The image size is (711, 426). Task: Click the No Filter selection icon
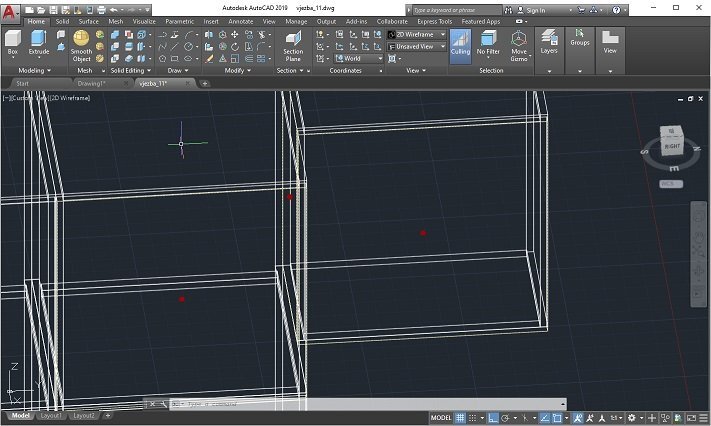point(488,43)
